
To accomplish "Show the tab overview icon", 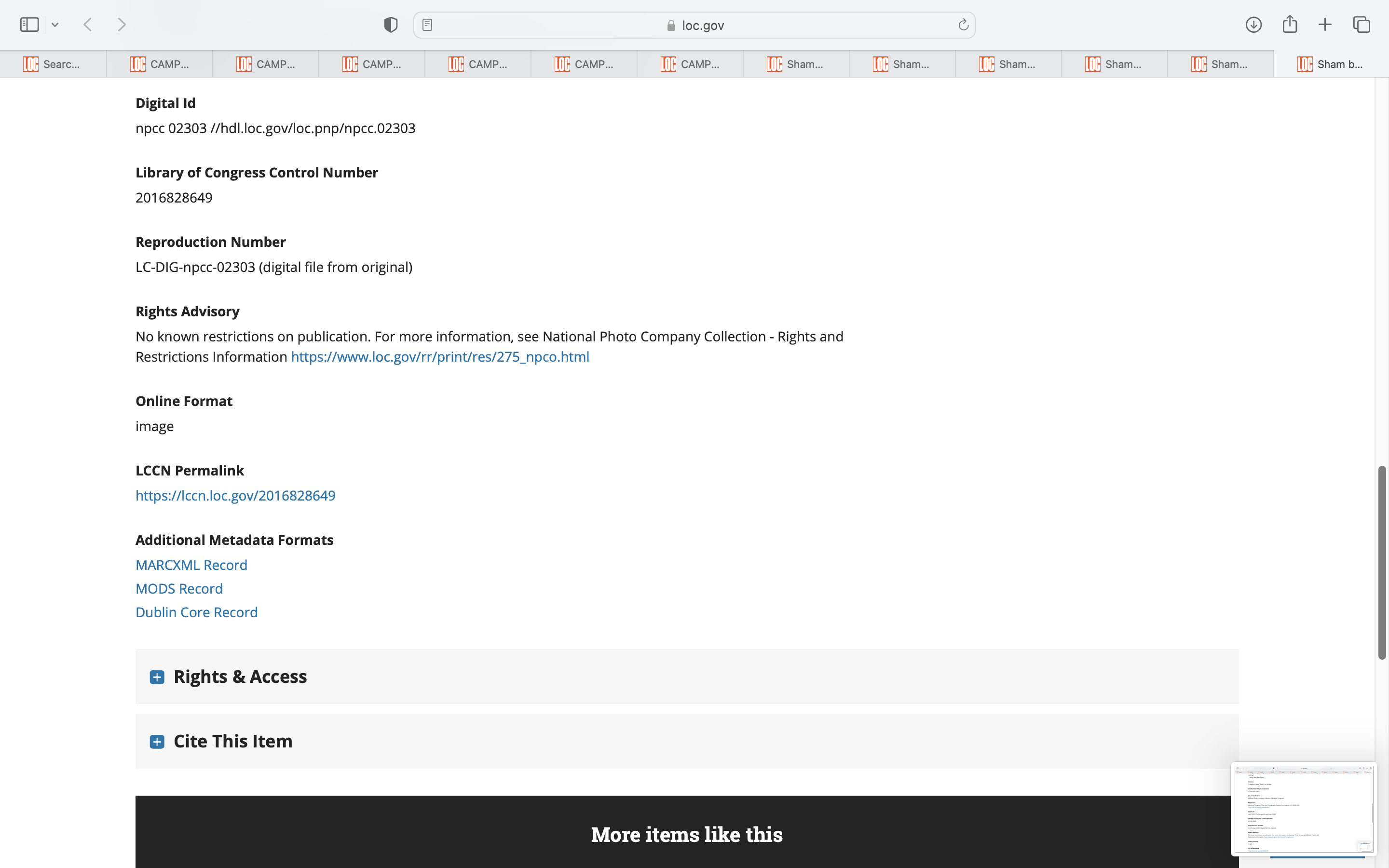I will click(1362, 25).
